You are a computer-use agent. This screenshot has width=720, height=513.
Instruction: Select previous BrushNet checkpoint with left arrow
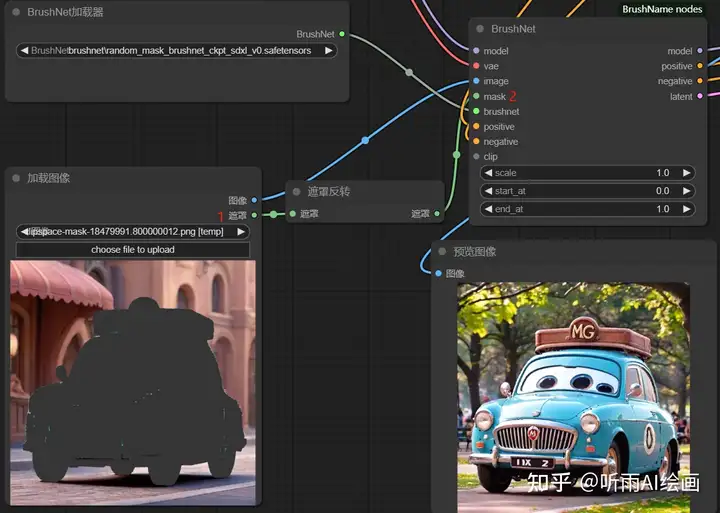tap(24, 51)
